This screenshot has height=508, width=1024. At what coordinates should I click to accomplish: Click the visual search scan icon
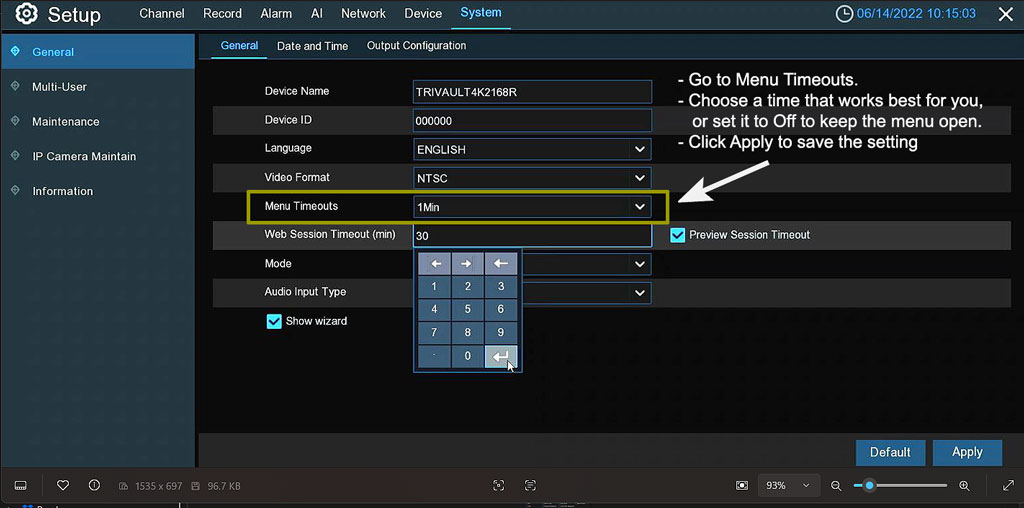pos(499,486)
